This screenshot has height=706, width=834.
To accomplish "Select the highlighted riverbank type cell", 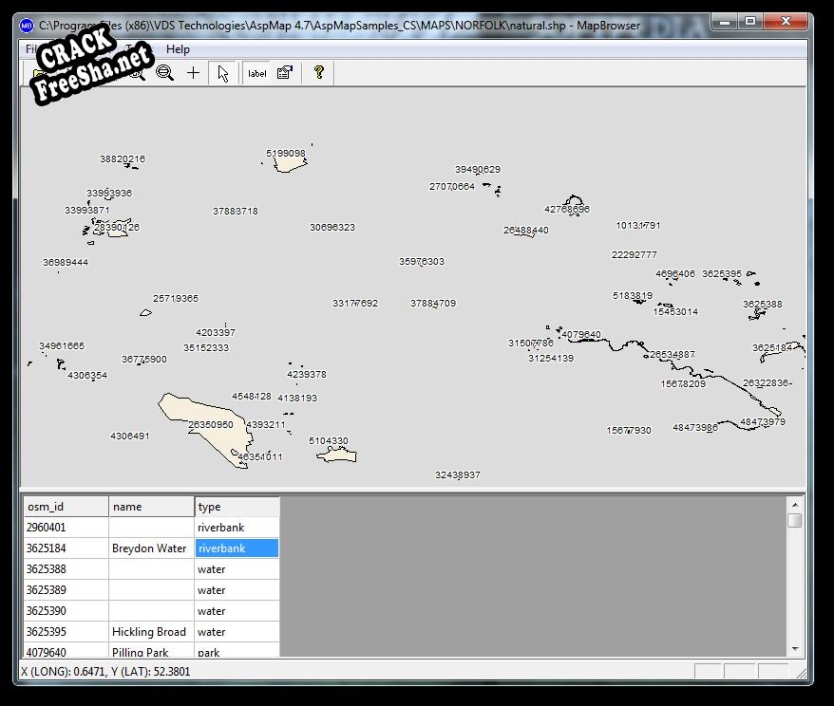I will click(236, 548).
